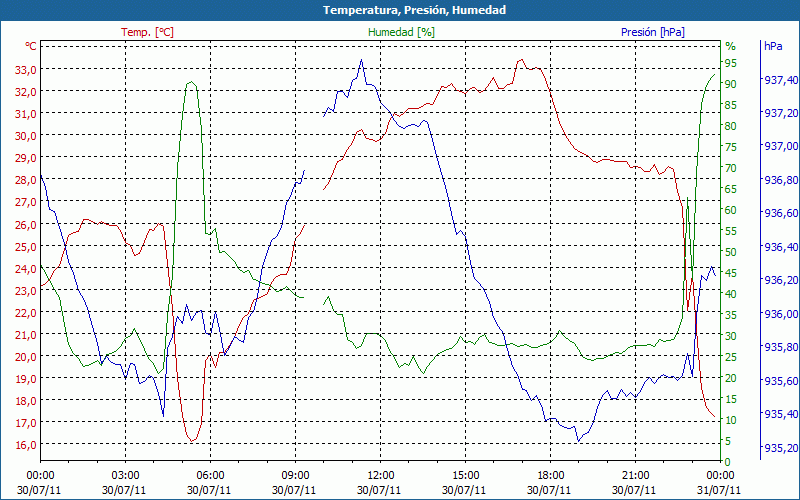Click the 85 mark on the humidity axis
Screen dimensions: 800x500
[x=731, y=105]
